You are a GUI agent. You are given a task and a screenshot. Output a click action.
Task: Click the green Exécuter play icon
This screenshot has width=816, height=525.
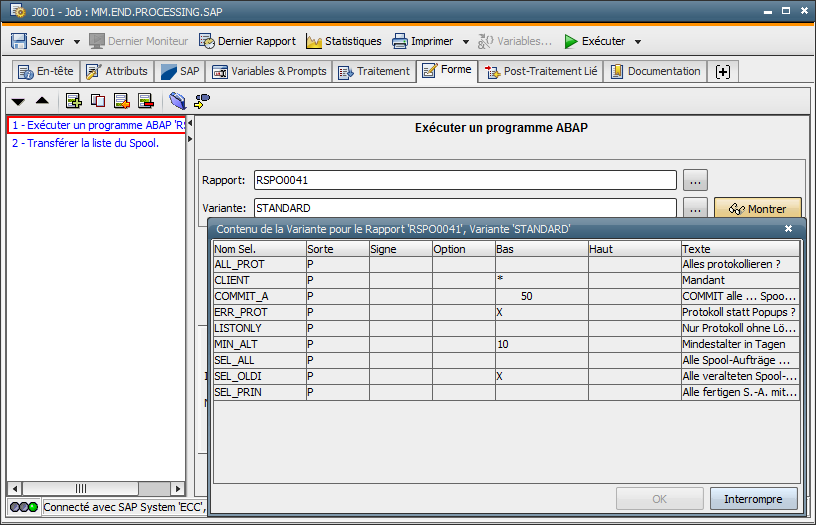[x=571, y=41]
